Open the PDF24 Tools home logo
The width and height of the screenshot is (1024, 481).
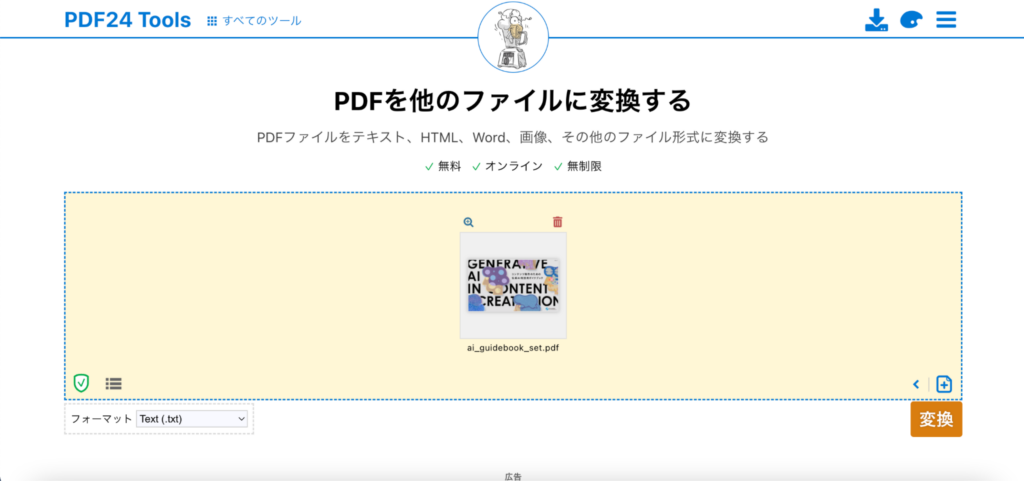pos(127,20)
